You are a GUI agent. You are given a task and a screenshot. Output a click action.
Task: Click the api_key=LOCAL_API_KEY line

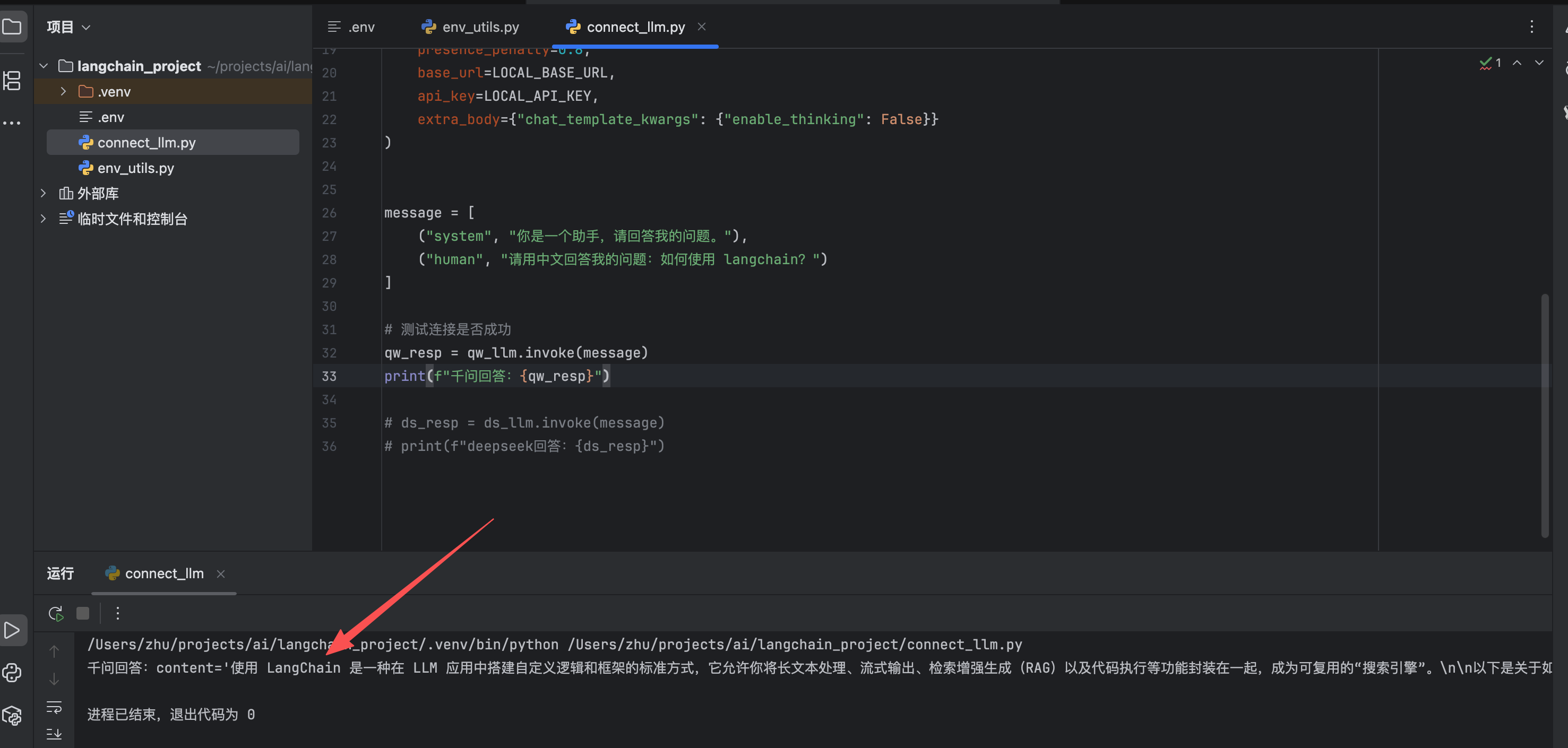507,96
